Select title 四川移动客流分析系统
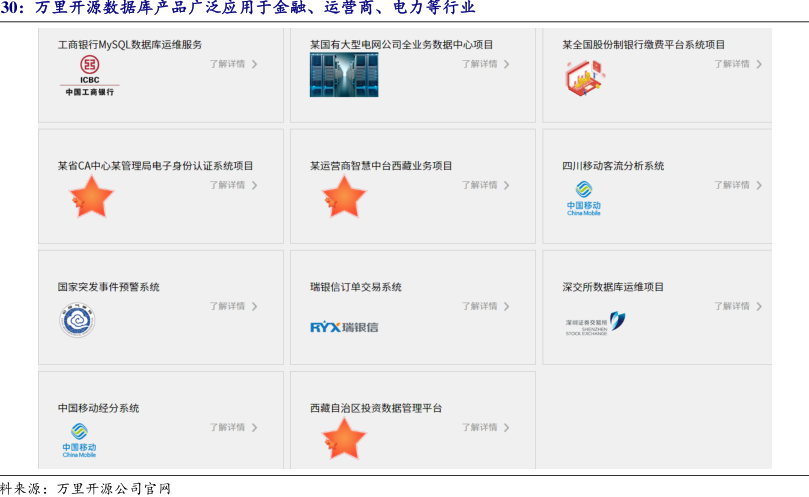This screenshot has height=497, width=809. pos(613,166)
